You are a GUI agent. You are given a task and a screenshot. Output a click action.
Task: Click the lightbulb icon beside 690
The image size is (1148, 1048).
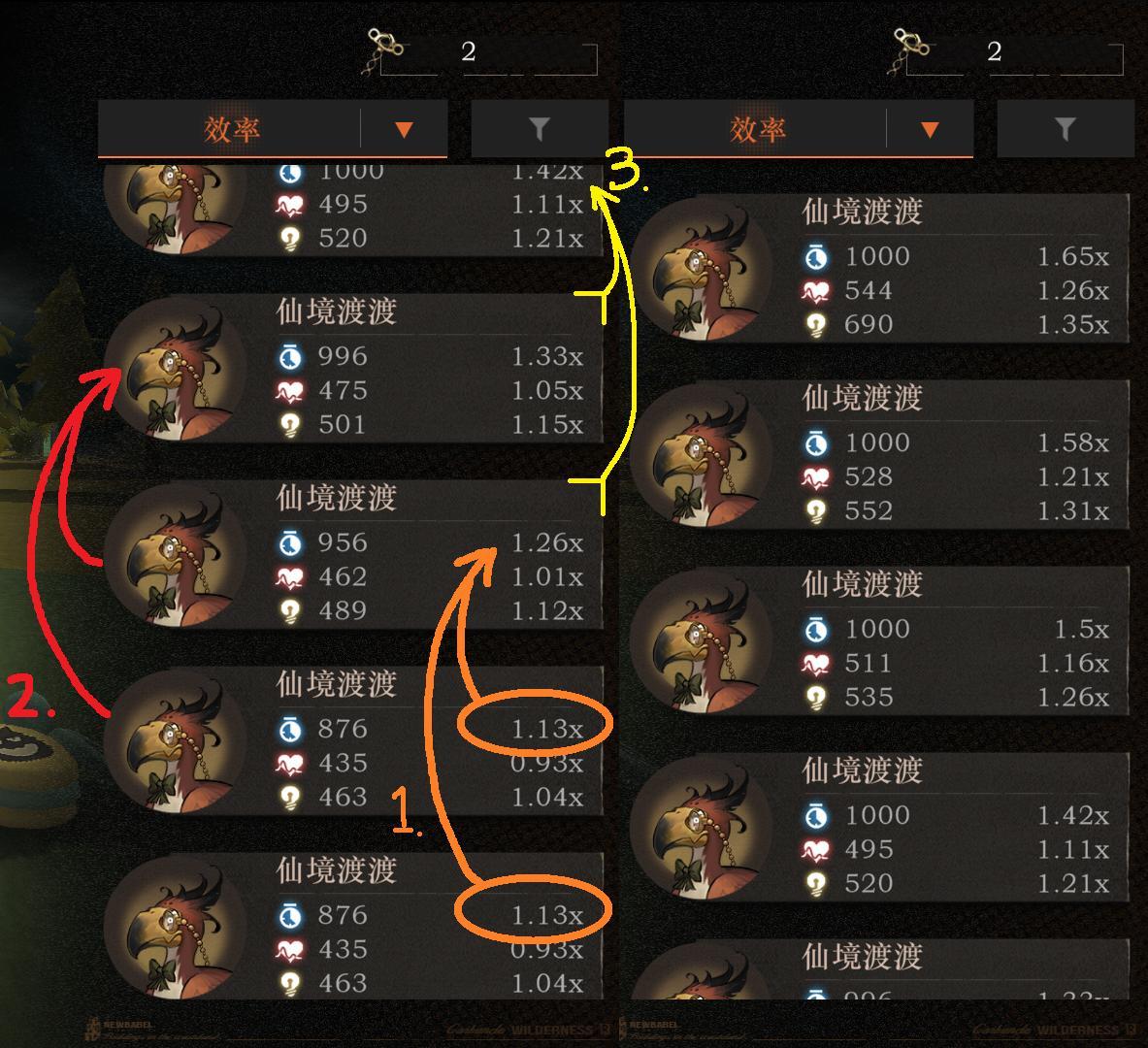[x=815, y=324]
